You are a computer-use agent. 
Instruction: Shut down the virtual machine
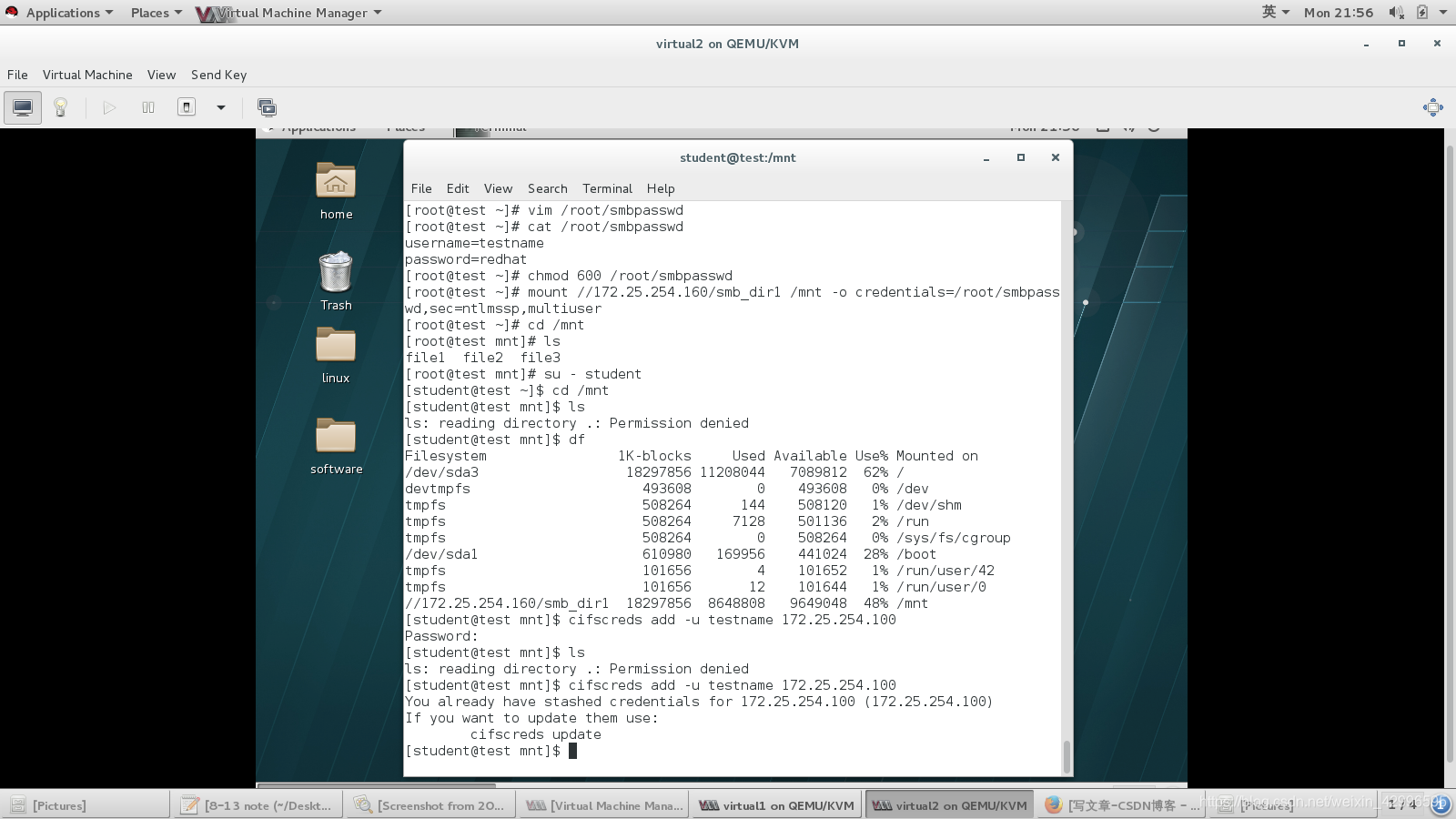pos(187,107)
